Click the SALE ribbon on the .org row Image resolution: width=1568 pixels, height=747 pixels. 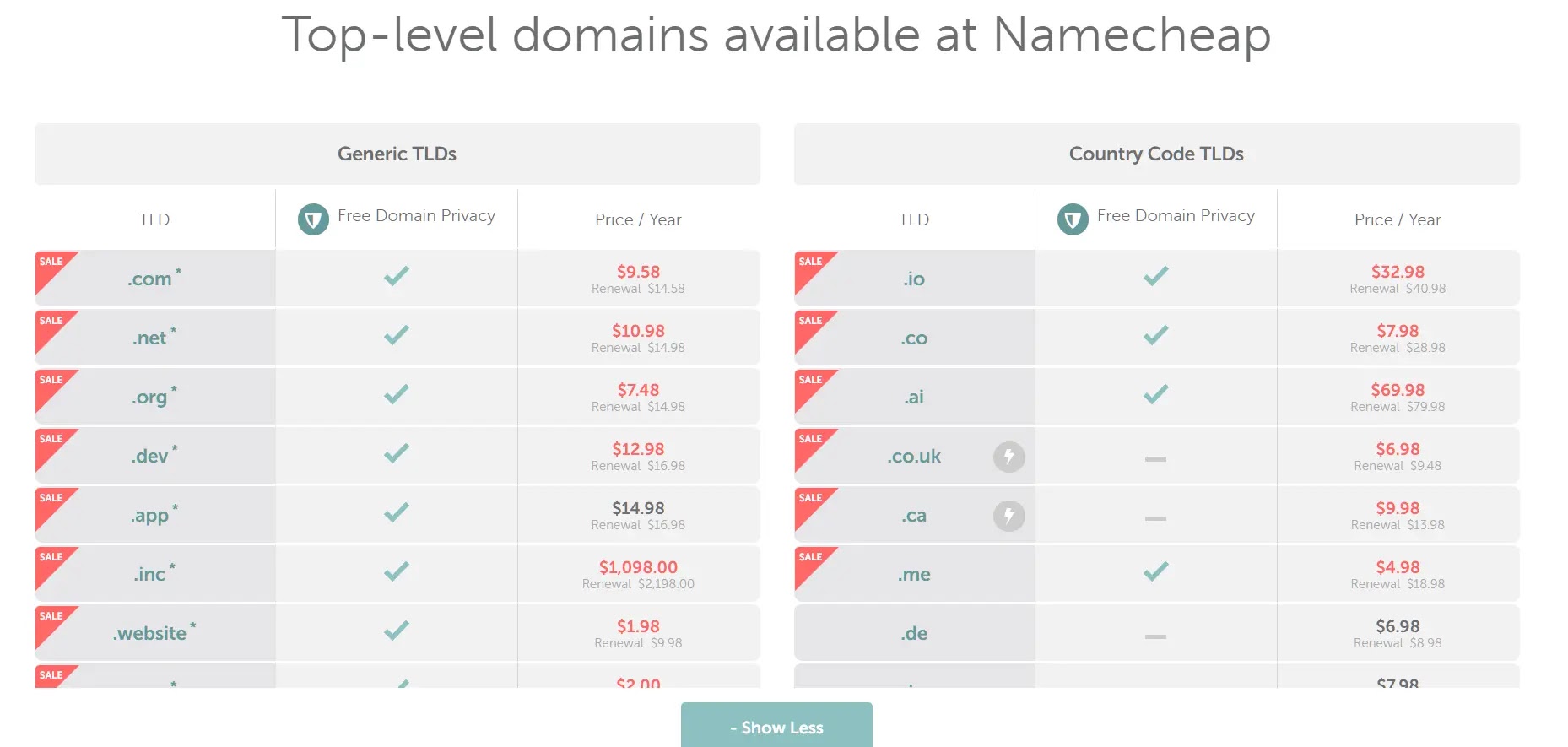click(x=52, y=385)
